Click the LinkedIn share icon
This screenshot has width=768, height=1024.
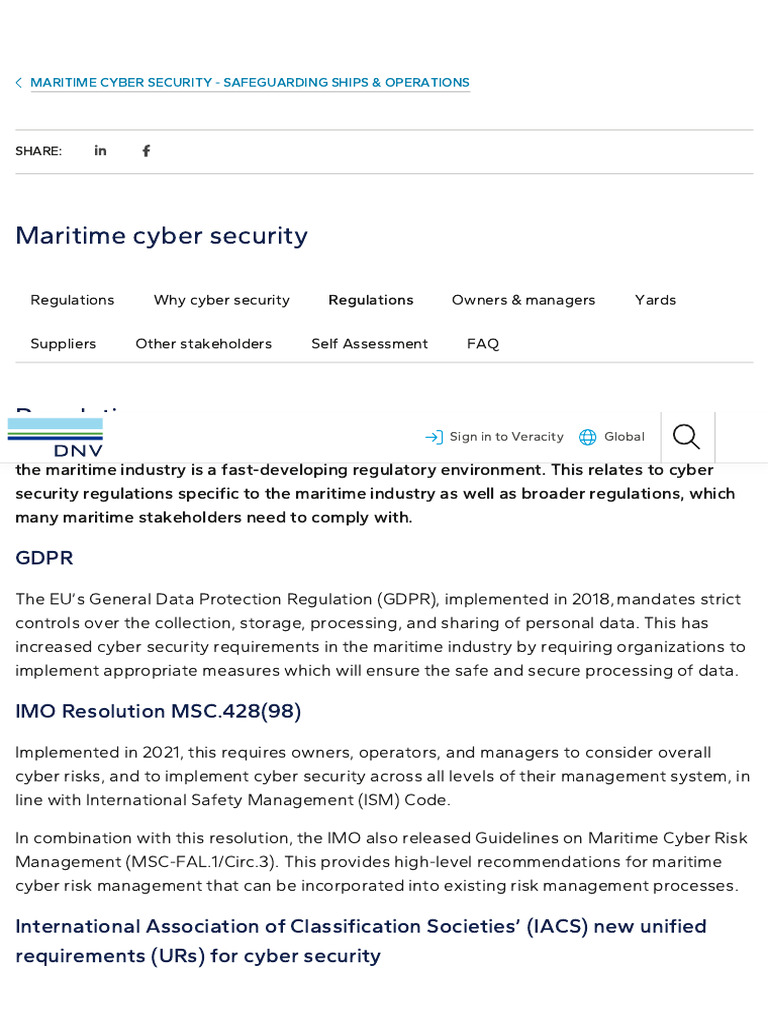(x=100, y=151)
